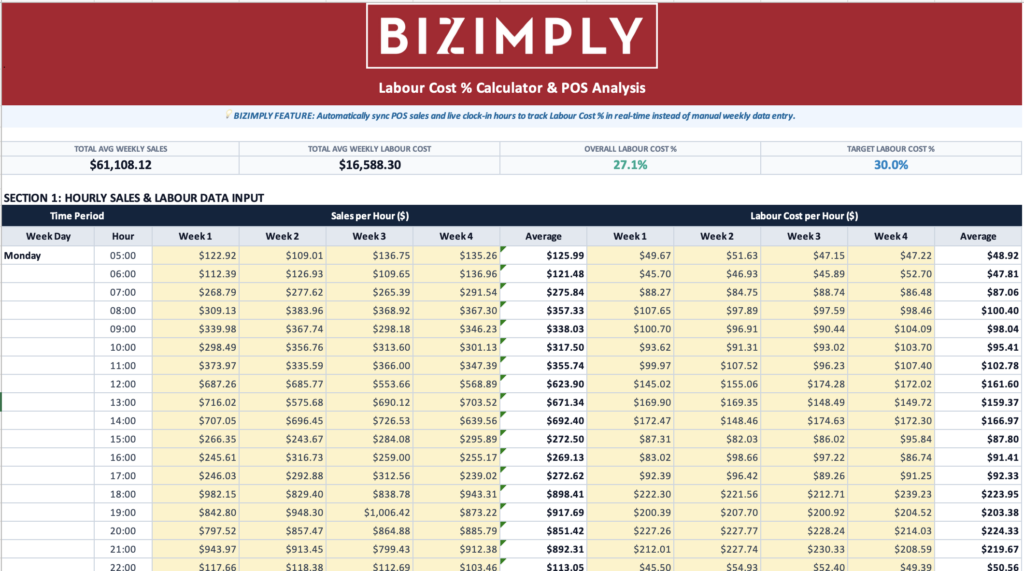Select the Labour Cost % Calculator title
The width and height of the screenshot is (1024, 571).
(x=511, y=88)
